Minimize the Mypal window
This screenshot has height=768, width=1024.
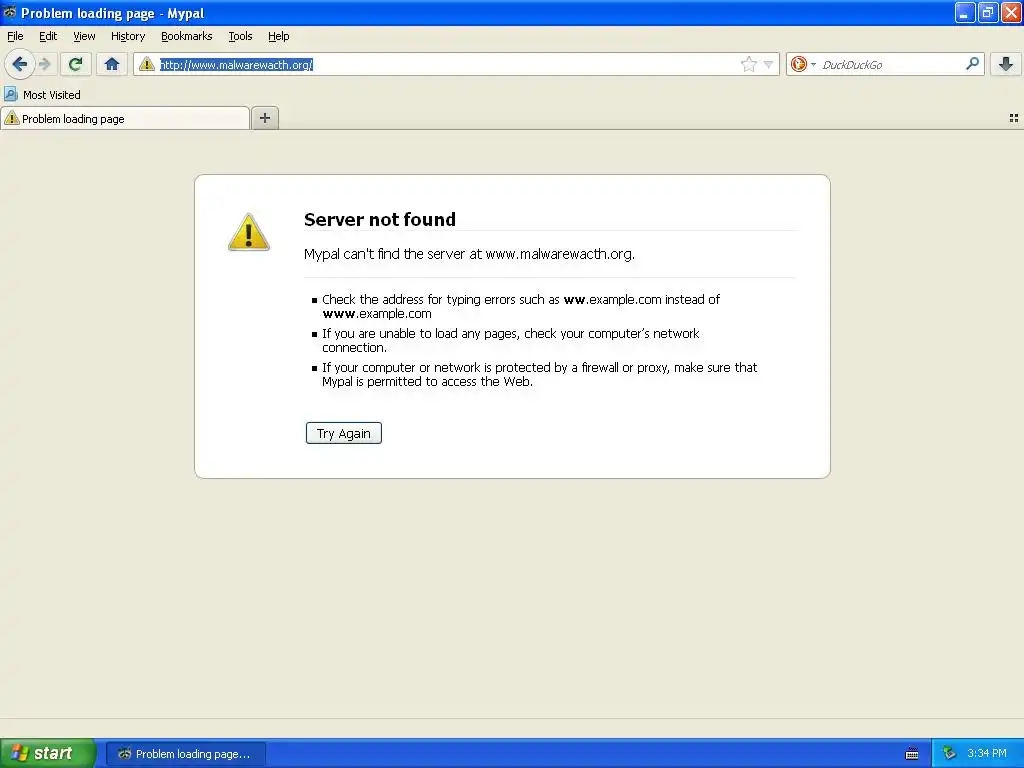click(x=965, y=12)
